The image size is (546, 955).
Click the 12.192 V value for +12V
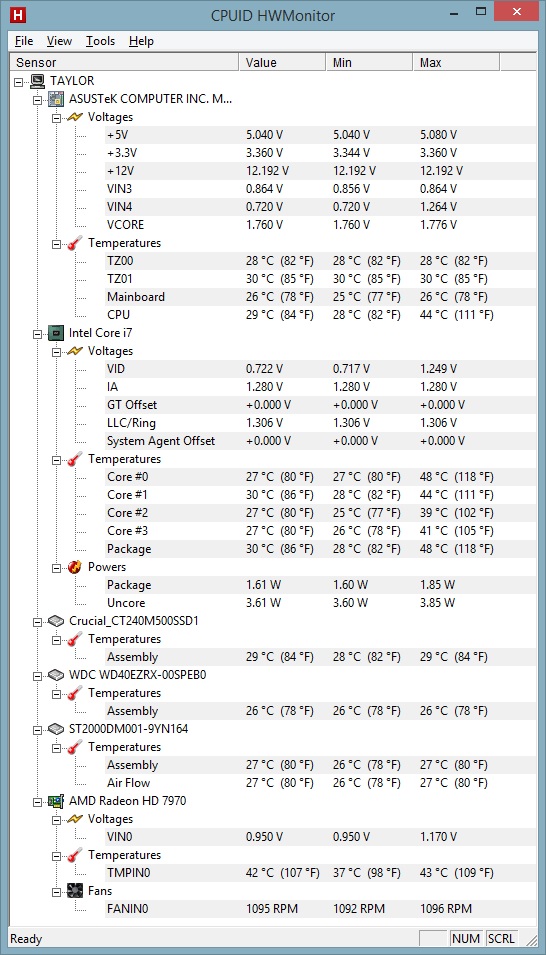click(268, 171)
